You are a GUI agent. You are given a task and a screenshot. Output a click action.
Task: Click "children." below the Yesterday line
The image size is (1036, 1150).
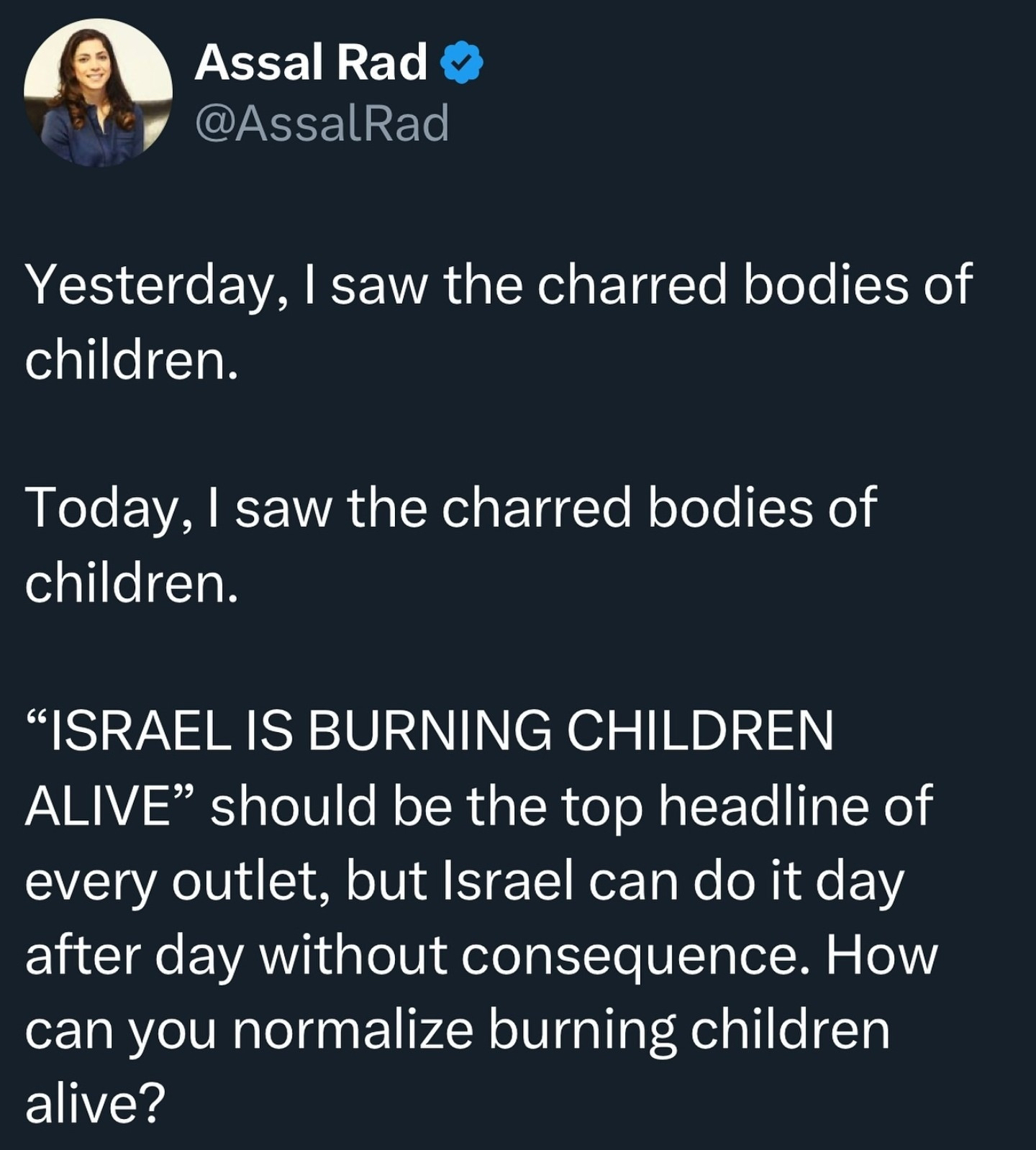pyautogui.click(x=131, y=360)
